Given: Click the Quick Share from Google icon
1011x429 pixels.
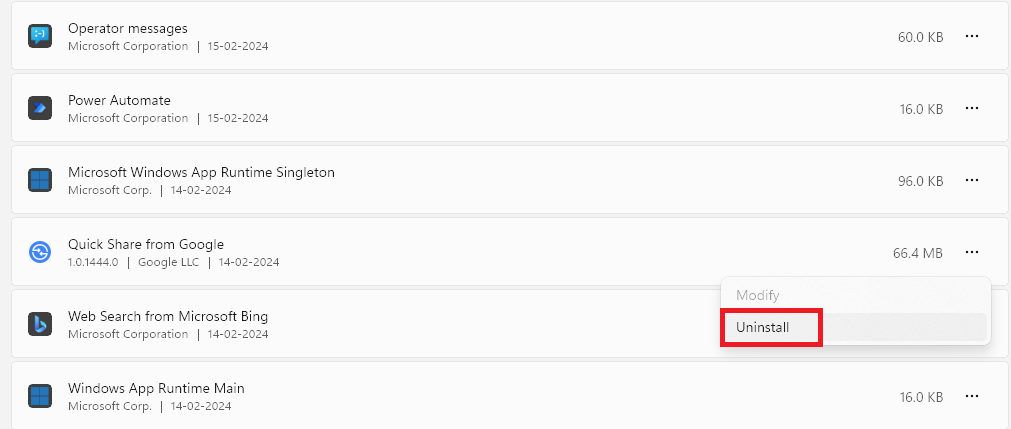Looking at the screenshot, I should [x=40, y=253].
